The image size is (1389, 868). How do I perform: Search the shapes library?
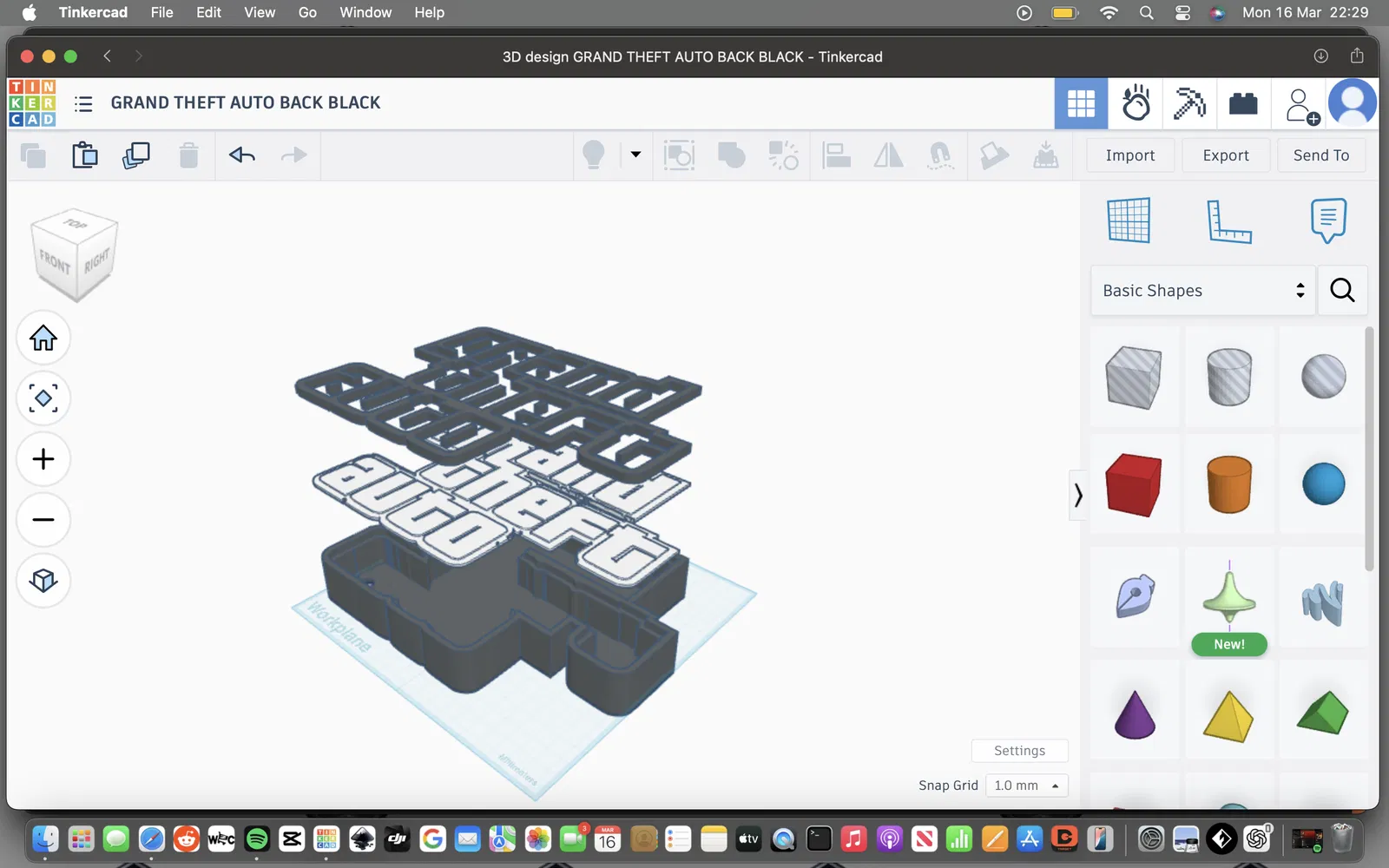[x=1342, y=291]
